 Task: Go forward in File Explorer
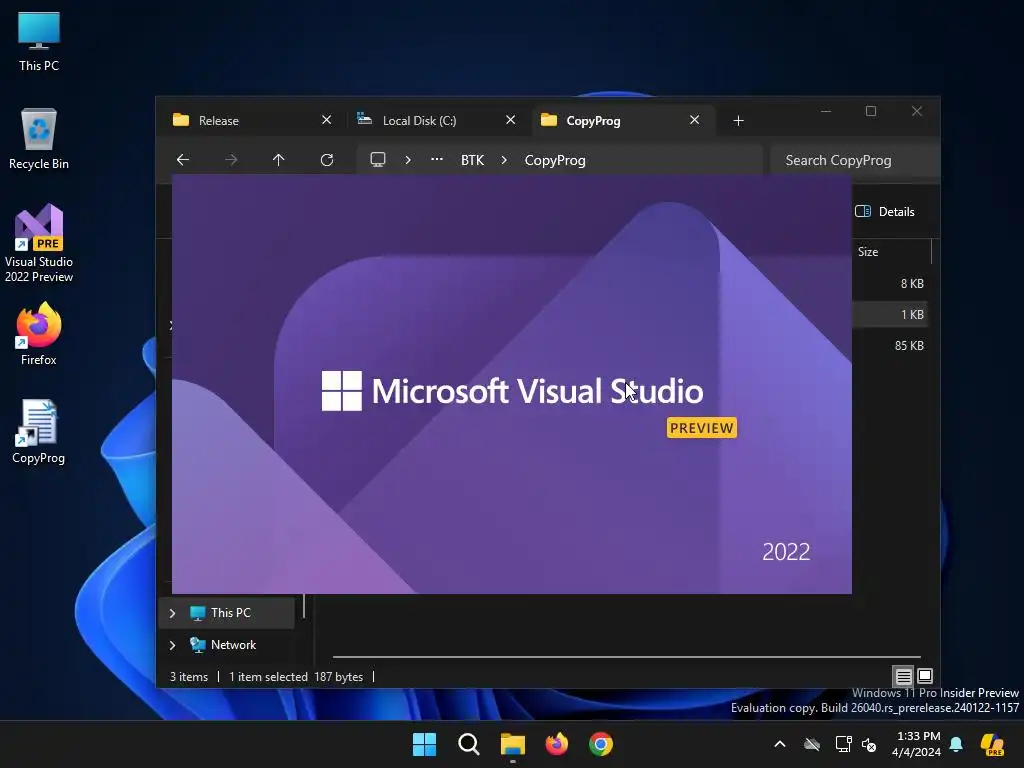[231, 160]
